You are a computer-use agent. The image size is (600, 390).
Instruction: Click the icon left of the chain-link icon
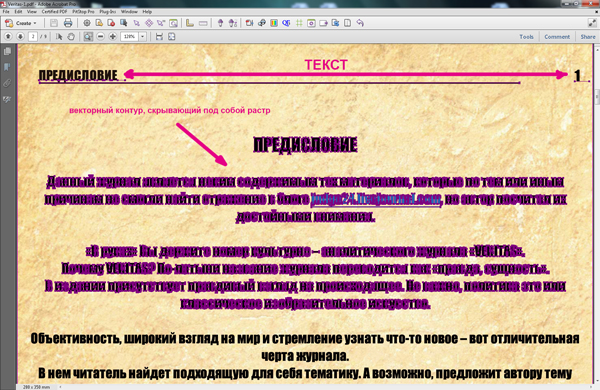click(x=249, y=23)
